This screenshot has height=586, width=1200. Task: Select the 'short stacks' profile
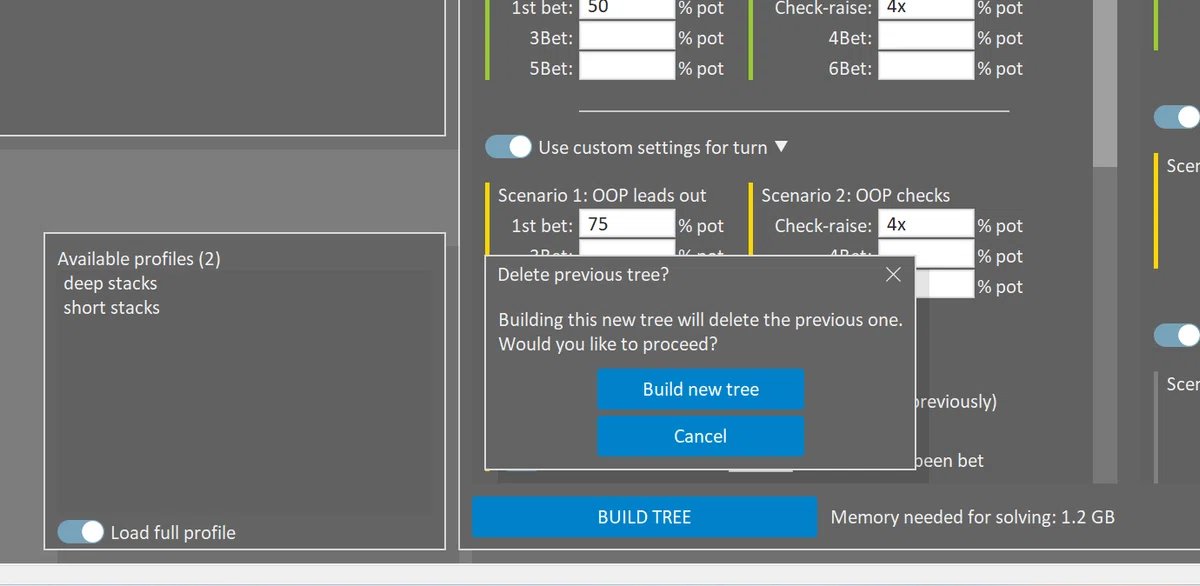tap(111, 307)
